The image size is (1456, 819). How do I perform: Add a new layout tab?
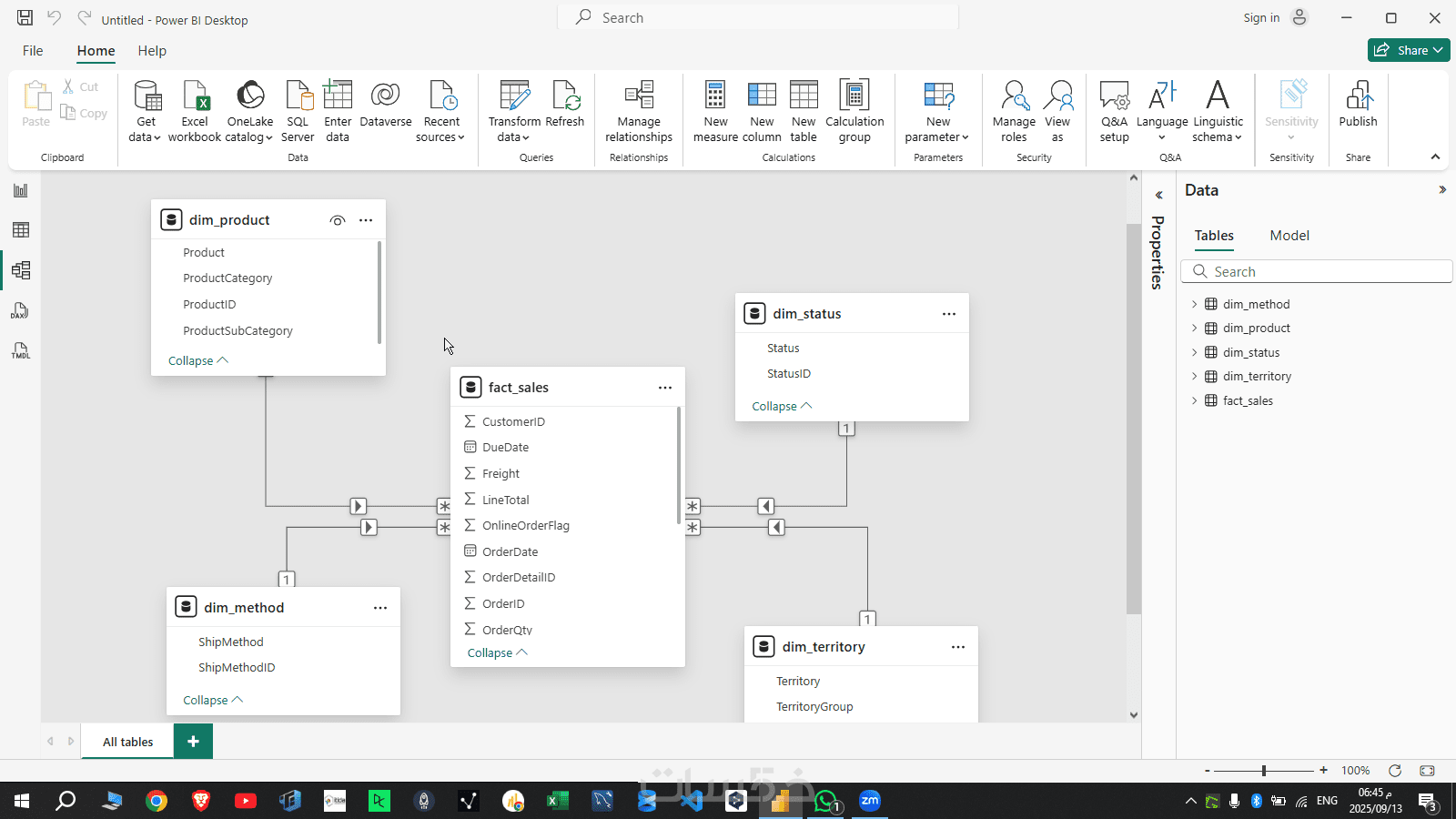(193, 742)
